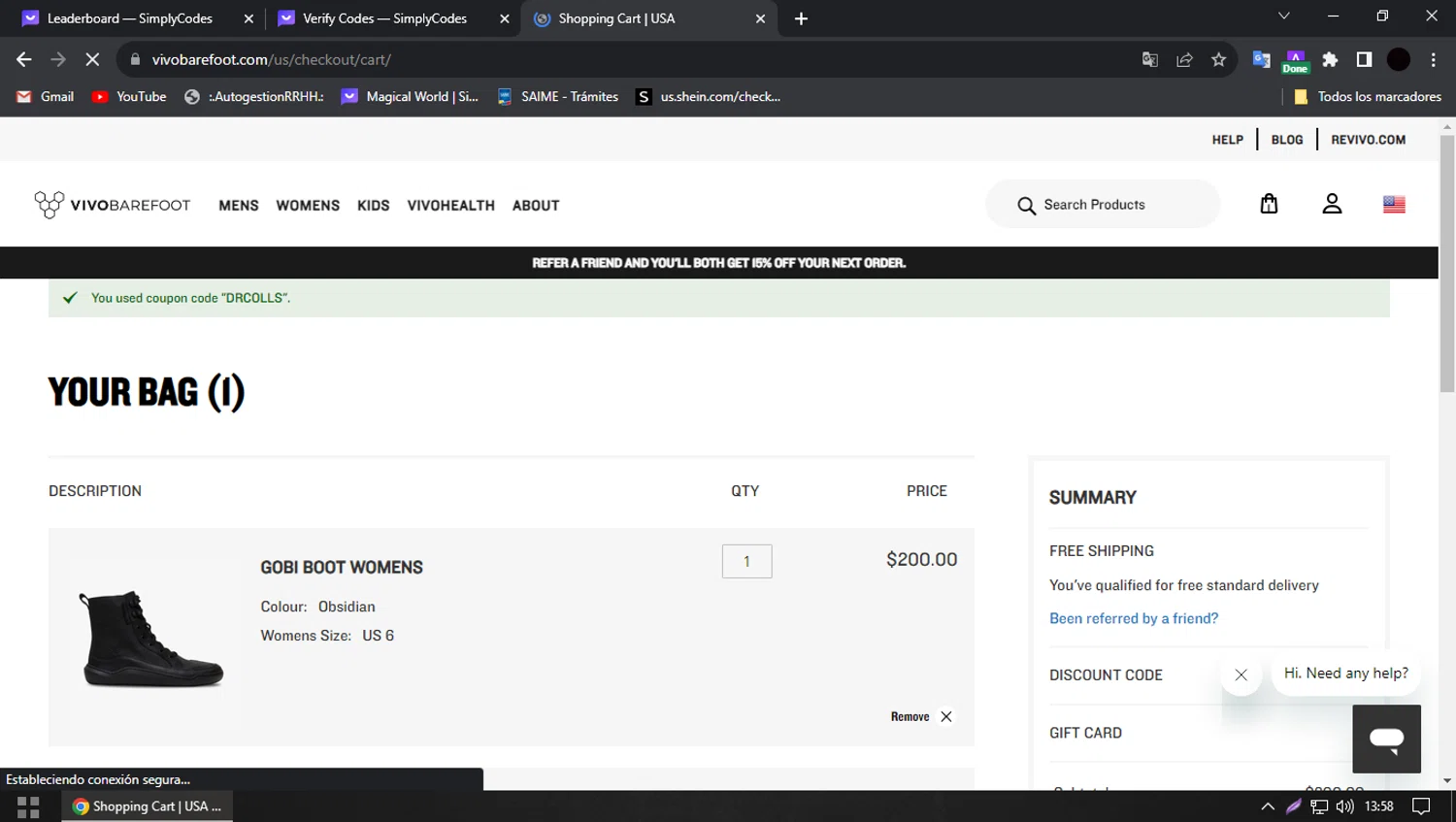This screenshot has width=1456, height=822.
Task: Open the WOMENS menu
Action: pos(308,206)
